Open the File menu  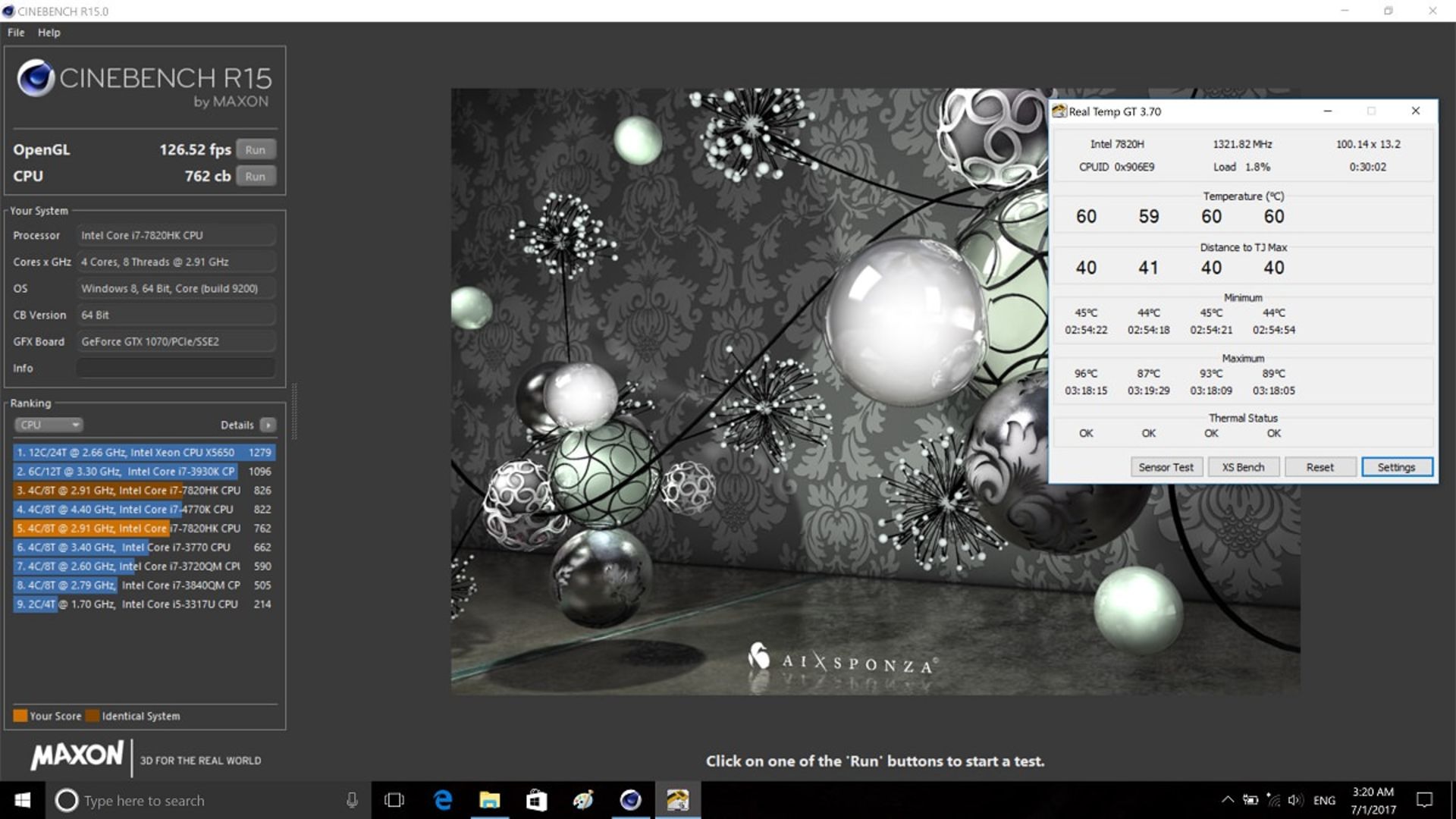point(16,33)
